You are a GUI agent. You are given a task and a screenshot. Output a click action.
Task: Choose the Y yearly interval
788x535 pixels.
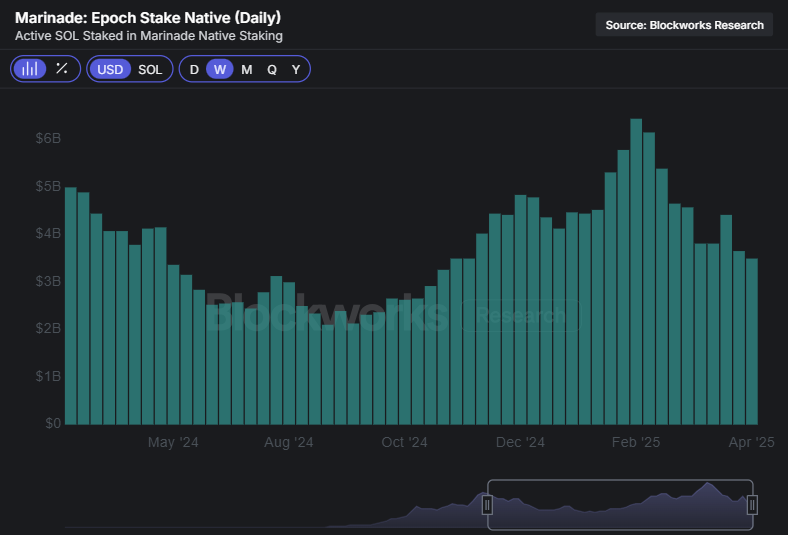click(296, 69)
